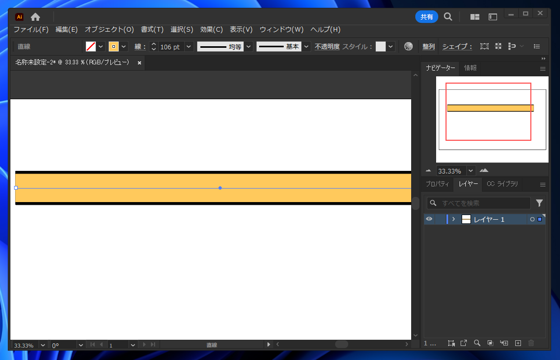
Task: Click the 線 stroke label link
Action: pos(140,47)
